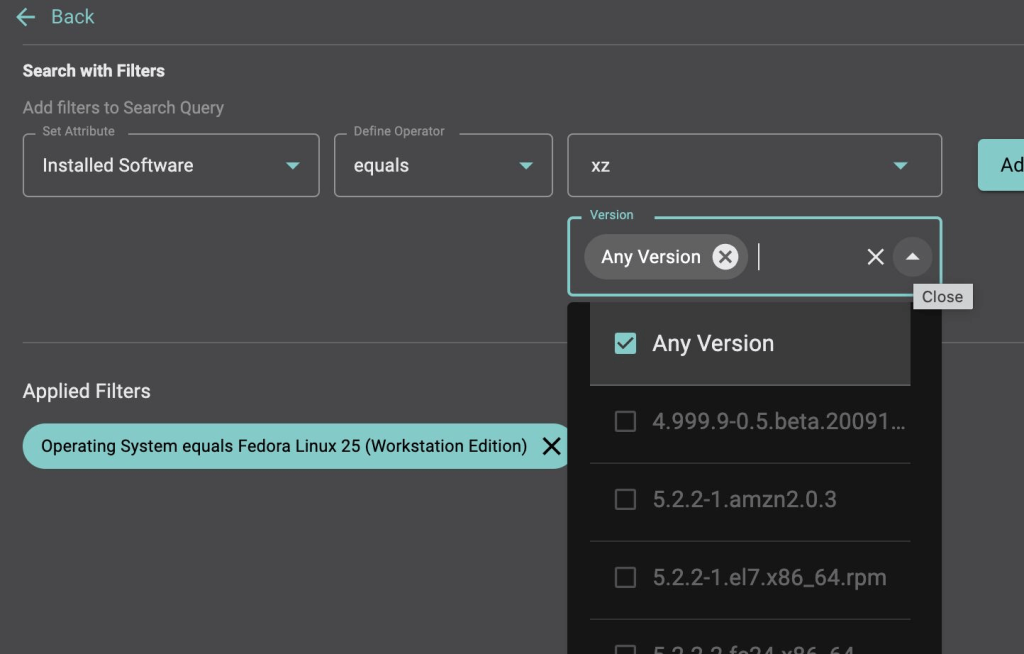Screen dimensions: 1024x654
Task: Remove the Any Version chip
Action: [725, 257]
